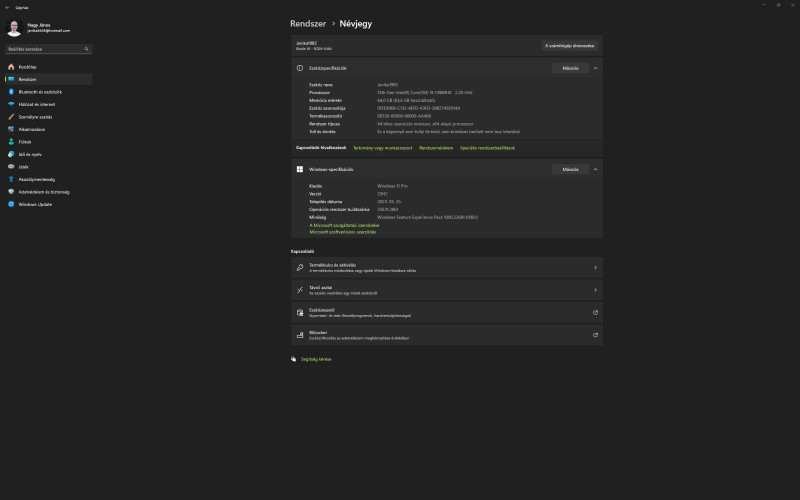
Task: Open A Microsoft szolgáltatási szerződése link
Action: (344, 225)
